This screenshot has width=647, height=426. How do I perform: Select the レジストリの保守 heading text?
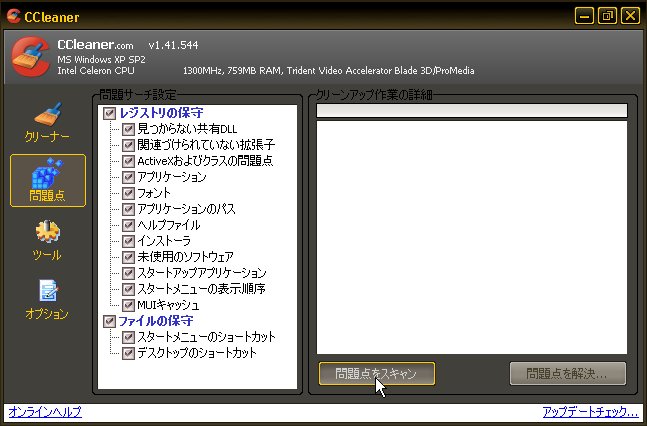point(161,113)
